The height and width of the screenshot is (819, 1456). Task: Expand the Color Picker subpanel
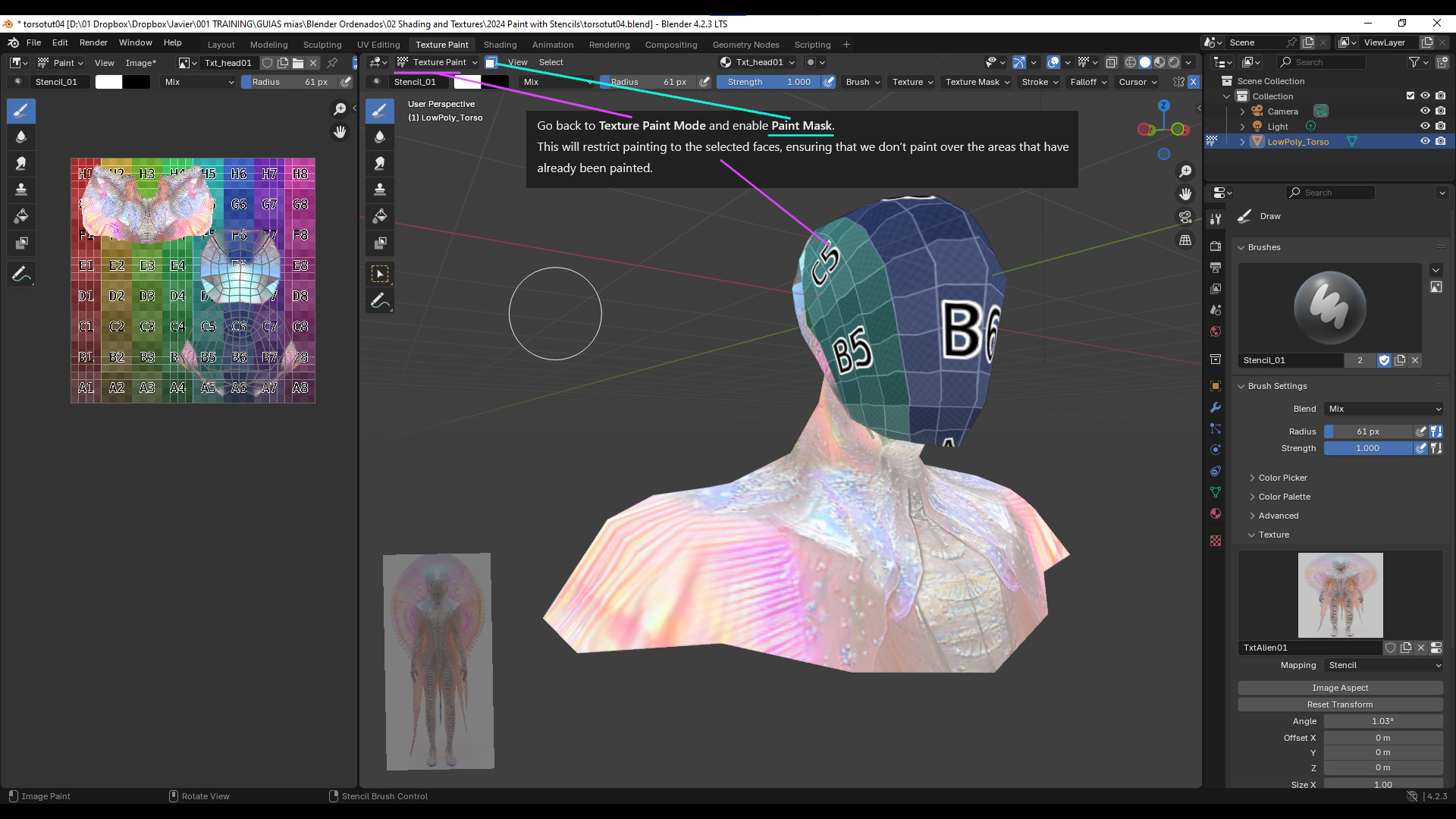click(1282, 478)
